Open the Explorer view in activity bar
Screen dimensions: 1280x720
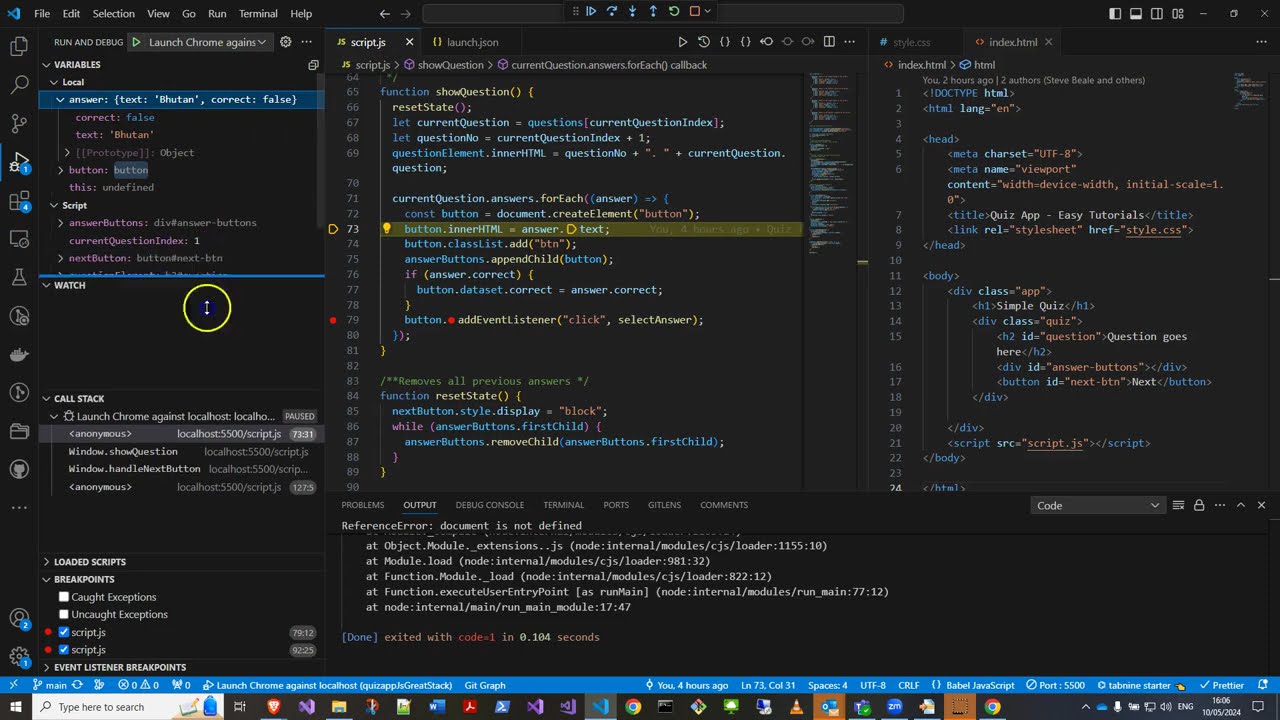tap(19, 46)
